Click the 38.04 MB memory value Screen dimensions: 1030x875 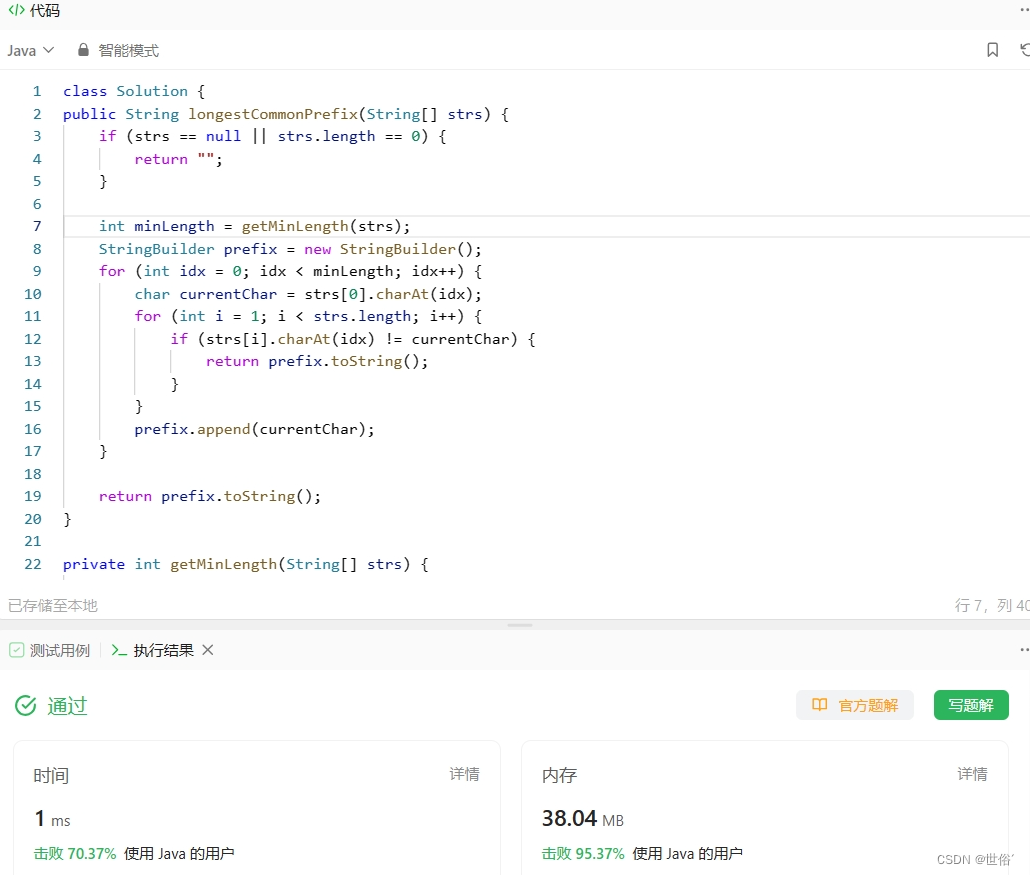click(583, 819)
